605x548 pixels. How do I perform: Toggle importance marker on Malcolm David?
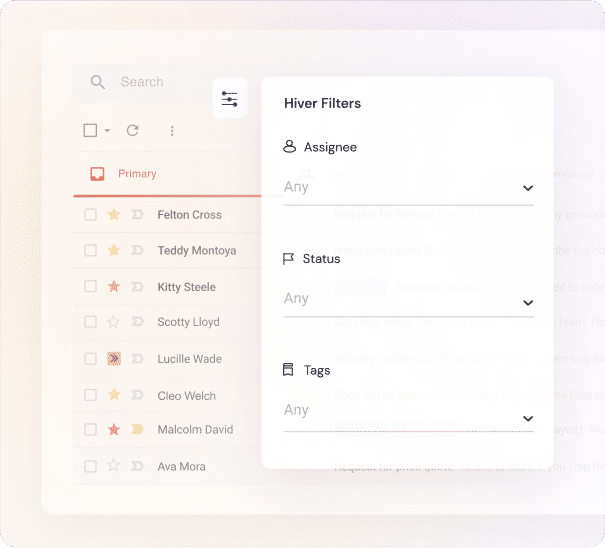pyautogui.click(x=137, y=429)
